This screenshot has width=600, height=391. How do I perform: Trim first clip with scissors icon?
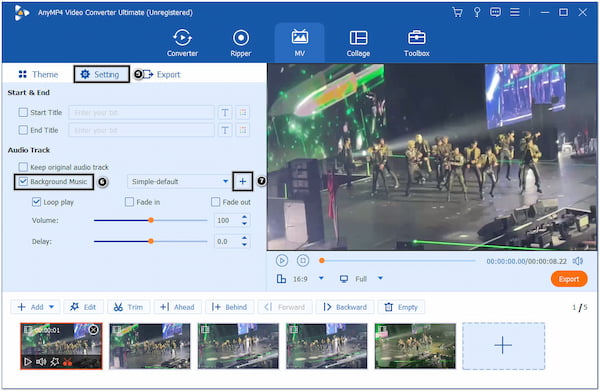click(x=68, y=362)
